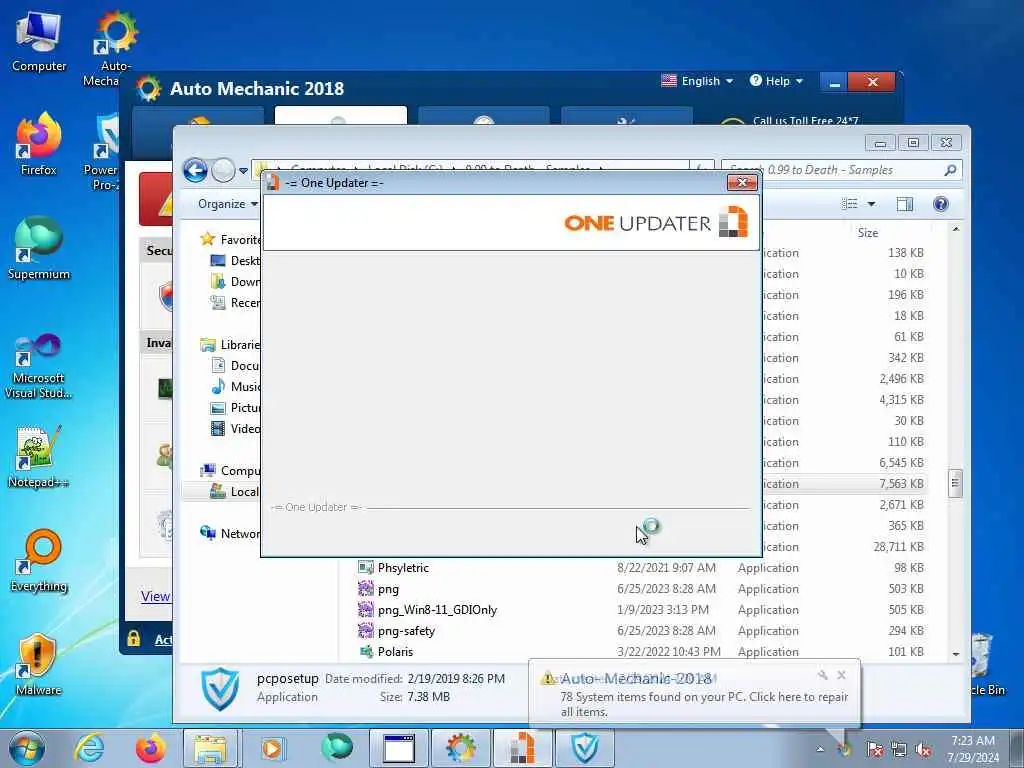Switch to File Explorer in the taskbar
The image size is (1024, 768).
tap(211, 748)
